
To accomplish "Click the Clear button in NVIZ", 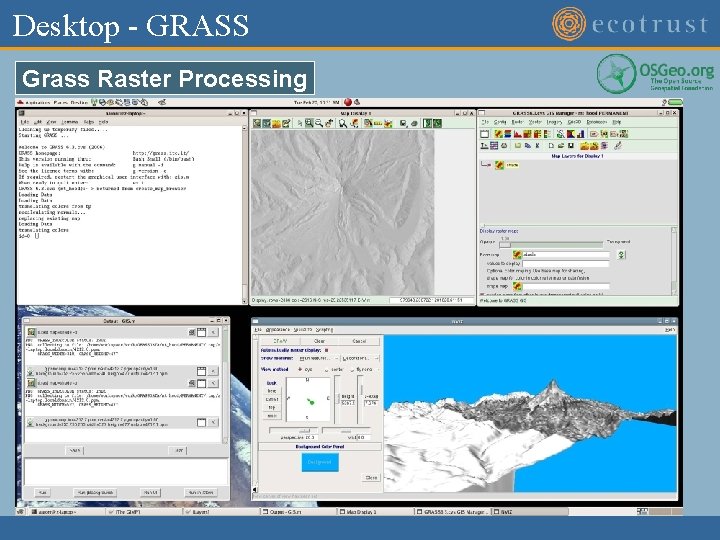I will point(319,341).
